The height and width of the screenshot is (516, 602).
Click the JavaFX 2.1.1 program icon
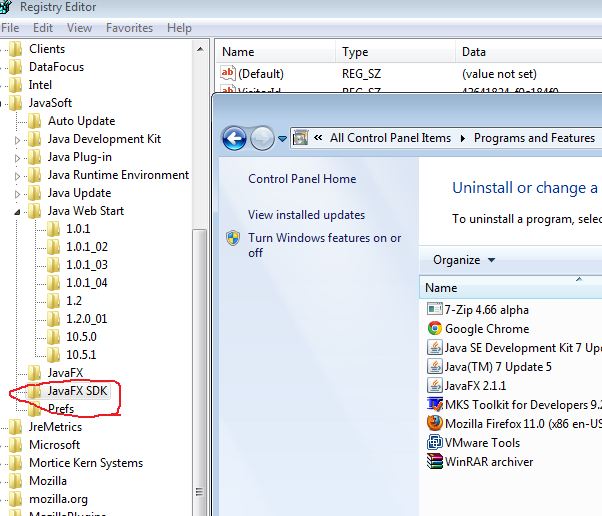[434, 386]
